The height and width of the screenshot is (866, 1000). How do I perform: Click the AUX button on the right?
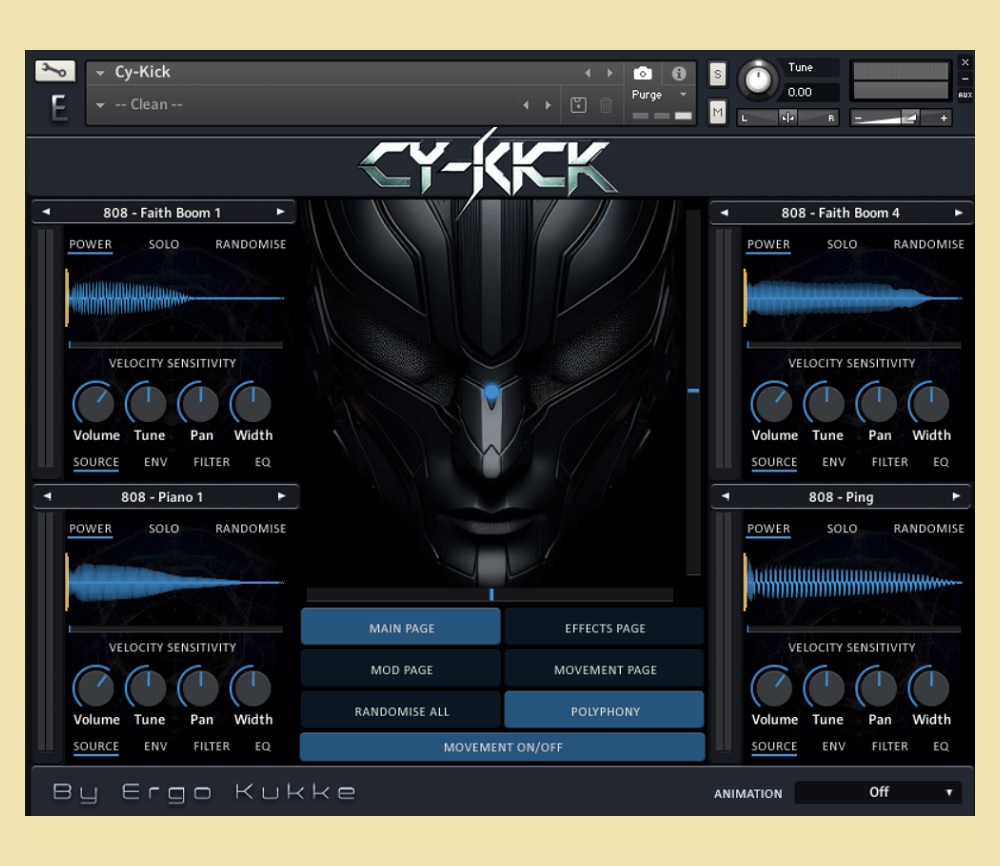(x=966, y=95)
